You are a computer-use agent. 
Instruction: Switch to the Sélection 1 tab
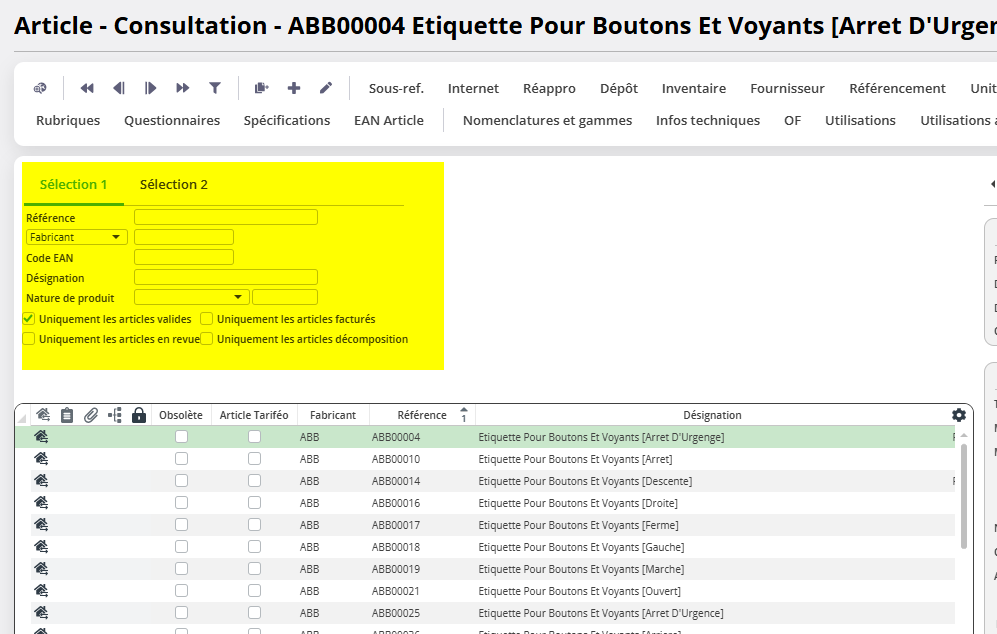(73, 184)
